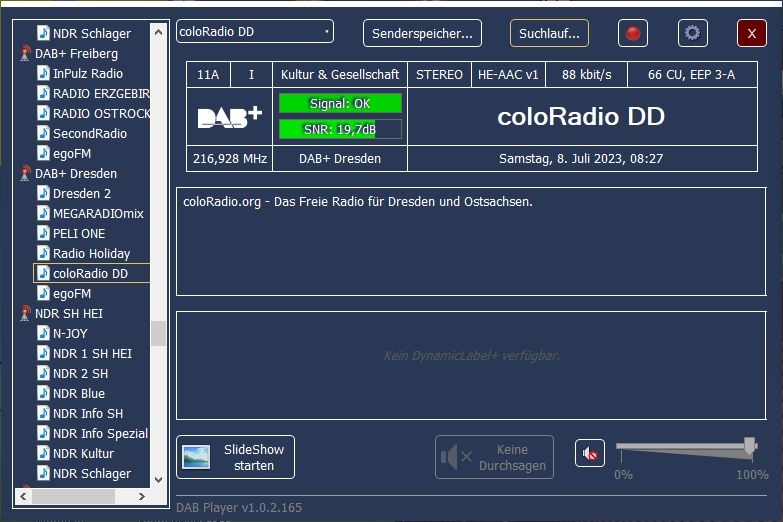Start station scan with Suchlauf button
783x522 pixels.
[x=549, y=33]
